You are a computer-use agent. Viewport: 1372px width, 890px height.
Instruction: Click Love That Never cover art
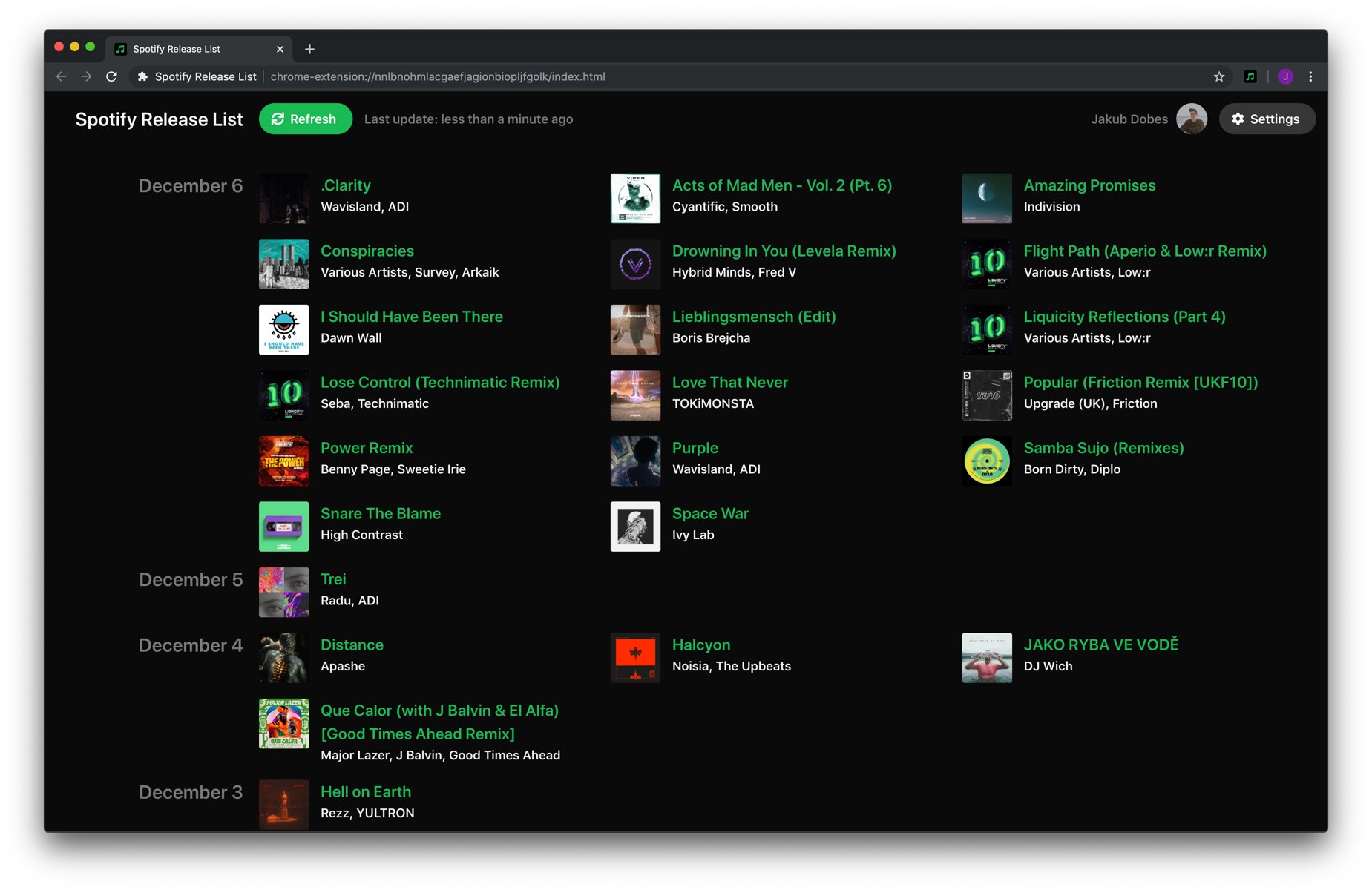(635, 395)
